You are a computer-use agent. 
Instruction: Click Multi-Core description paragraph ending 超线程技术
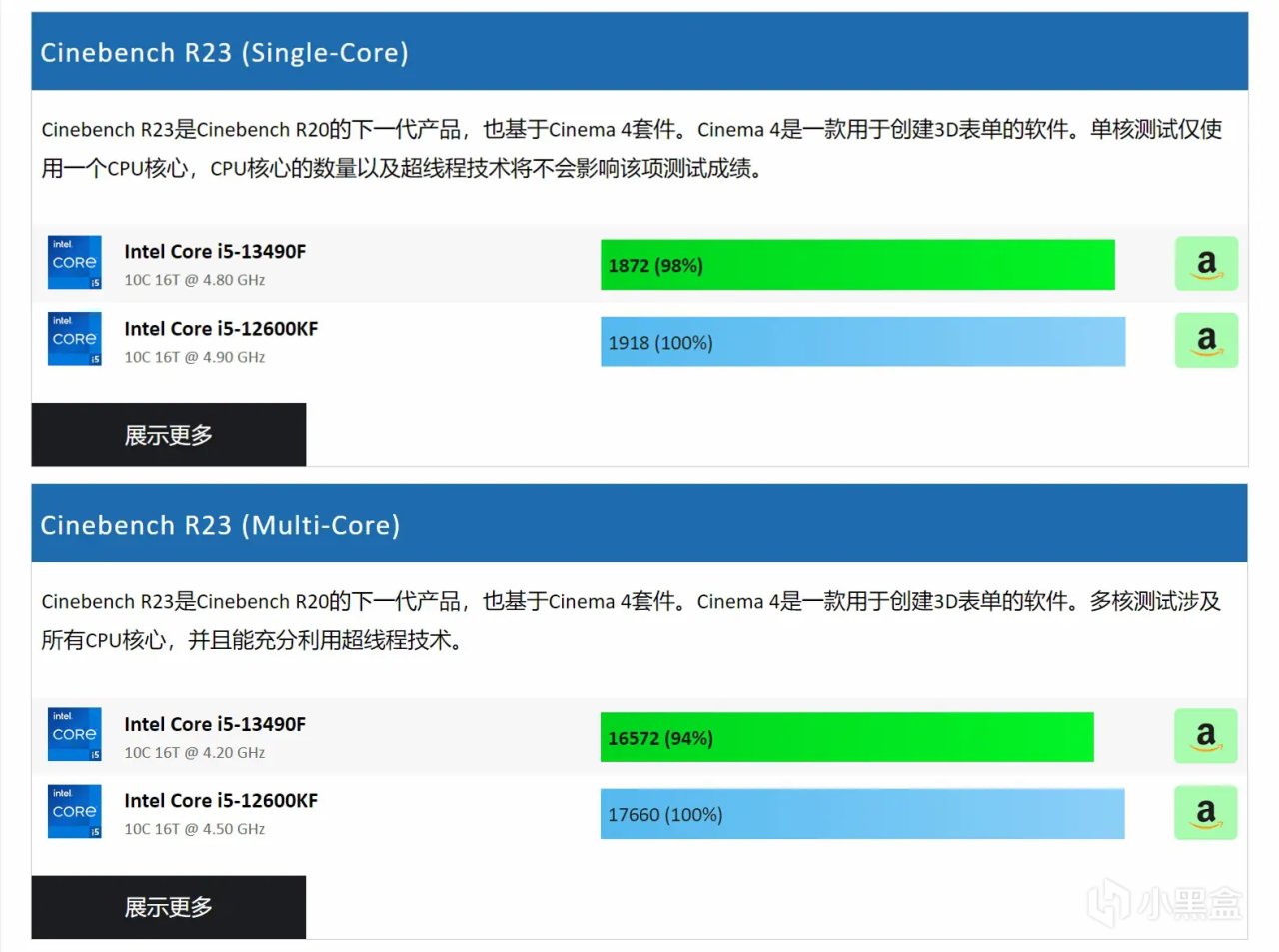click(x=632, y=621)
